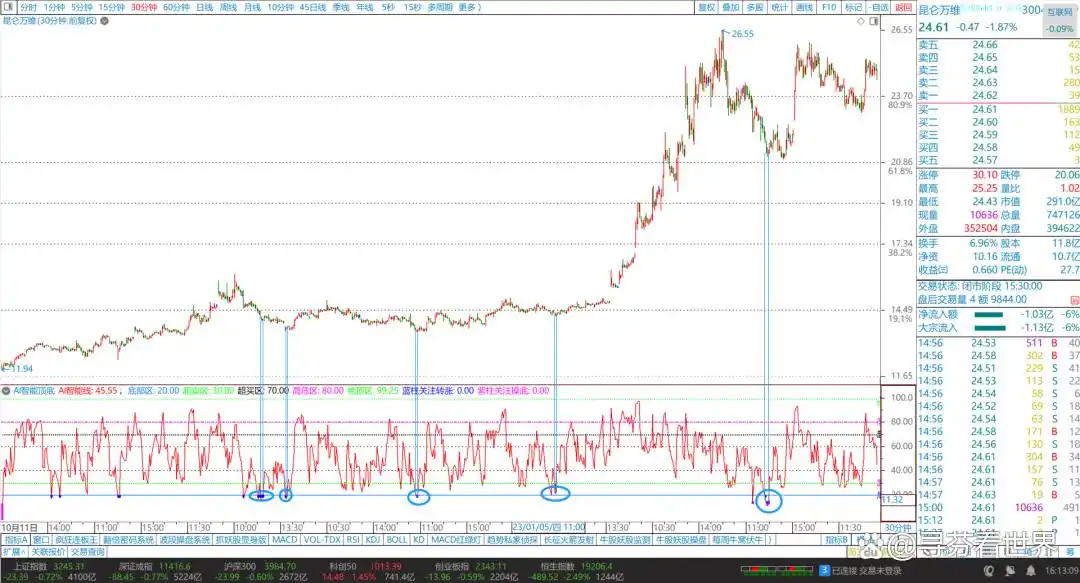Viewport: 1080px width, 583px height.
Task: Open the 标记 marker tool
Action: [853, 7]
